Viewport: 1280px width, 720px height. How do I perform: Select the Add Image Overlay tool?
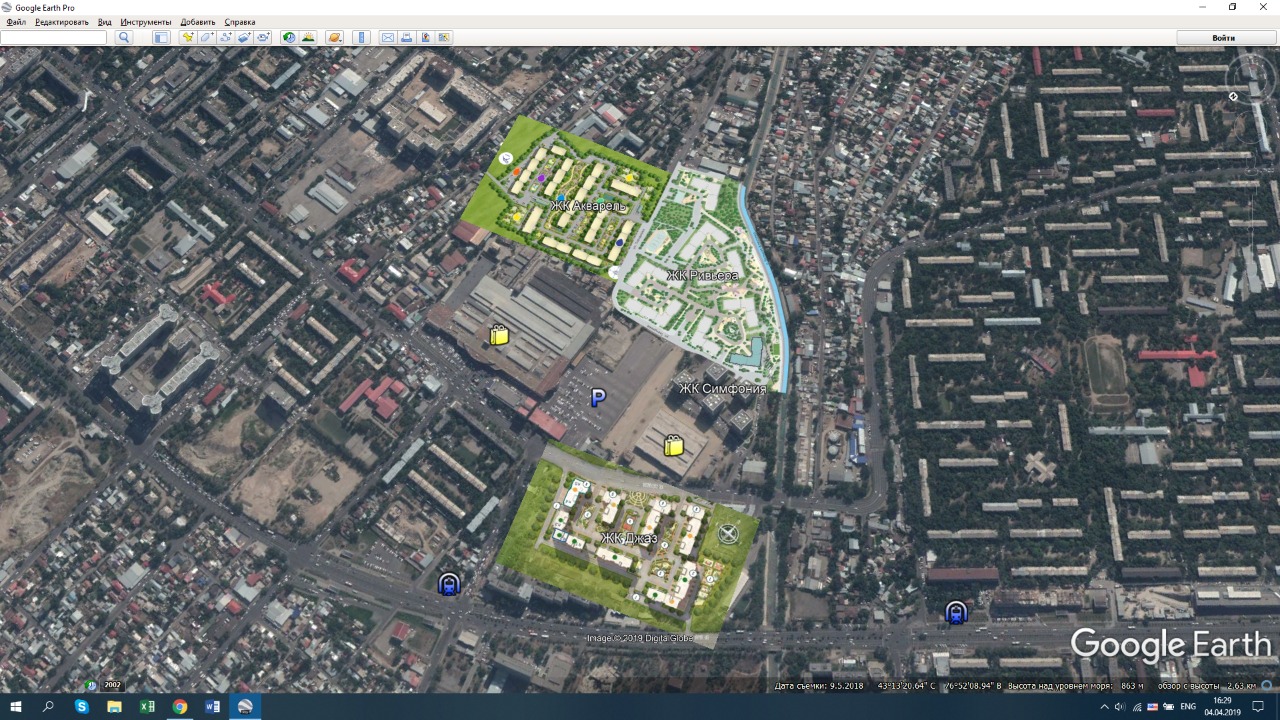(x=244, y=37)
